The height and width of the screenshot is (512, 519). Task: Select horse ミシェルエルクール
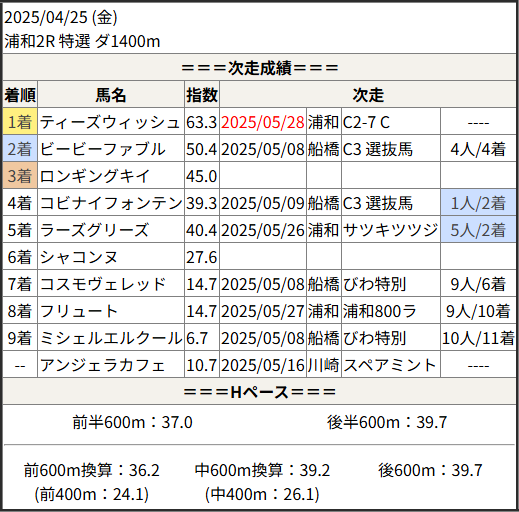click(x=111, y=338)
